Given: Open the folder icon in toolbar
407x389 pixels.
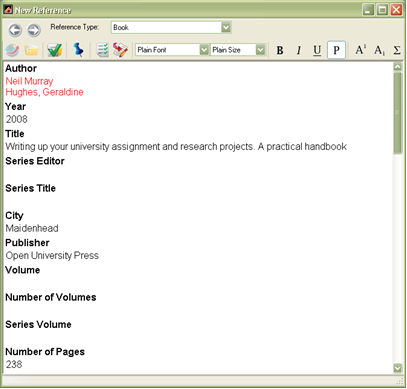Looking at the screenshot, I should [x=32, y=50].
